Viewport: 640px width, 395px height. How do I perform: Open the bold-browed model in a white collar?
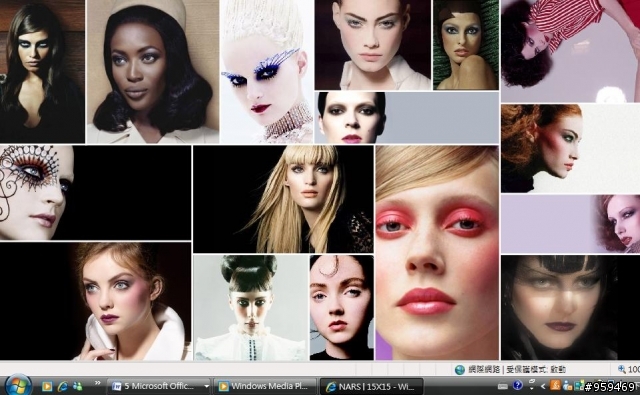click(373, 45)
